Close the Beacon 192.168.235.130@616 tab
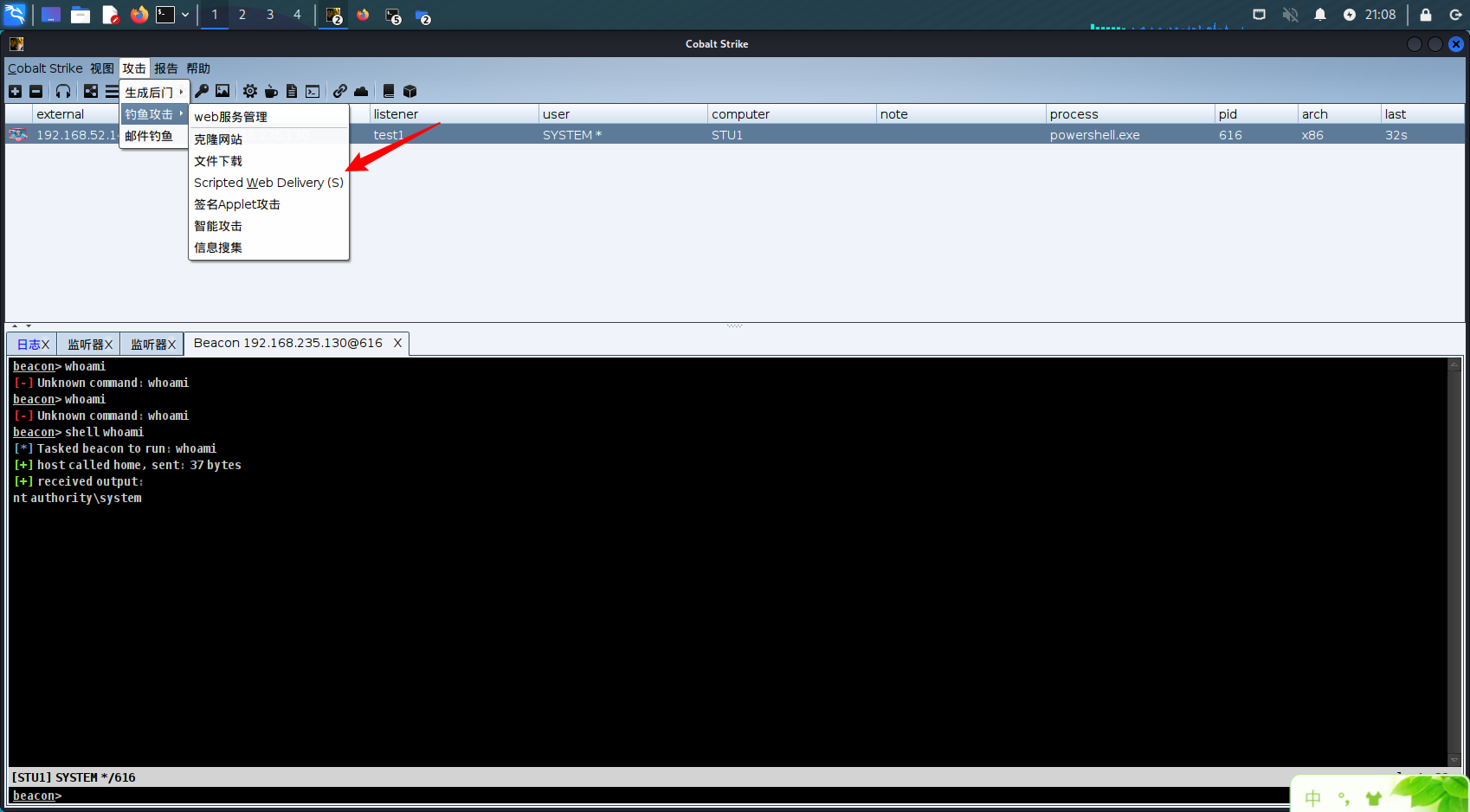 [x=397, y=343]
